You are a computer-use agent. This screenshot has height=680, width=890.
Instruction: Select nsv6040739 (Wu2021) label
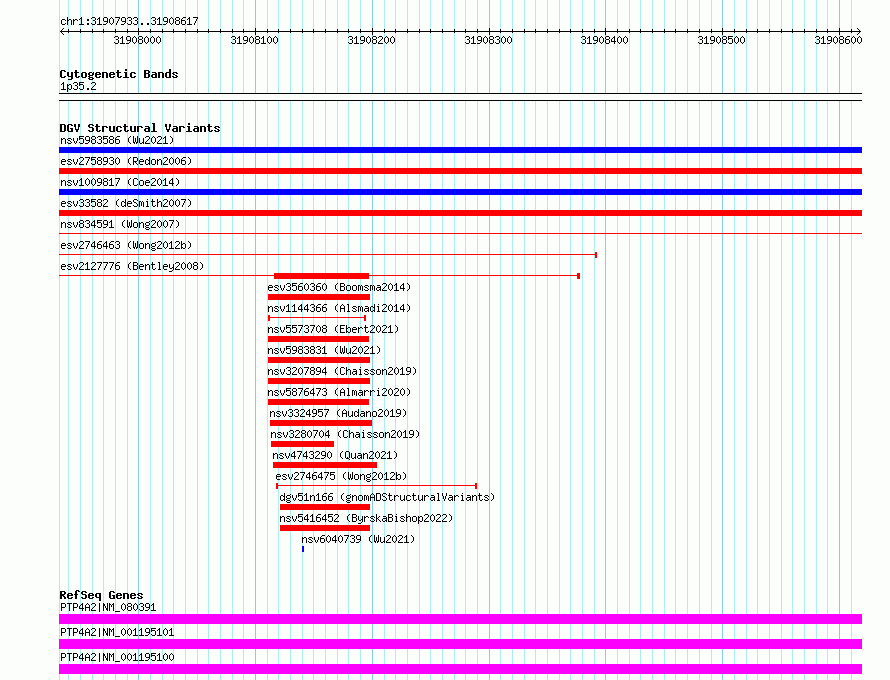(x=358, y=539)
